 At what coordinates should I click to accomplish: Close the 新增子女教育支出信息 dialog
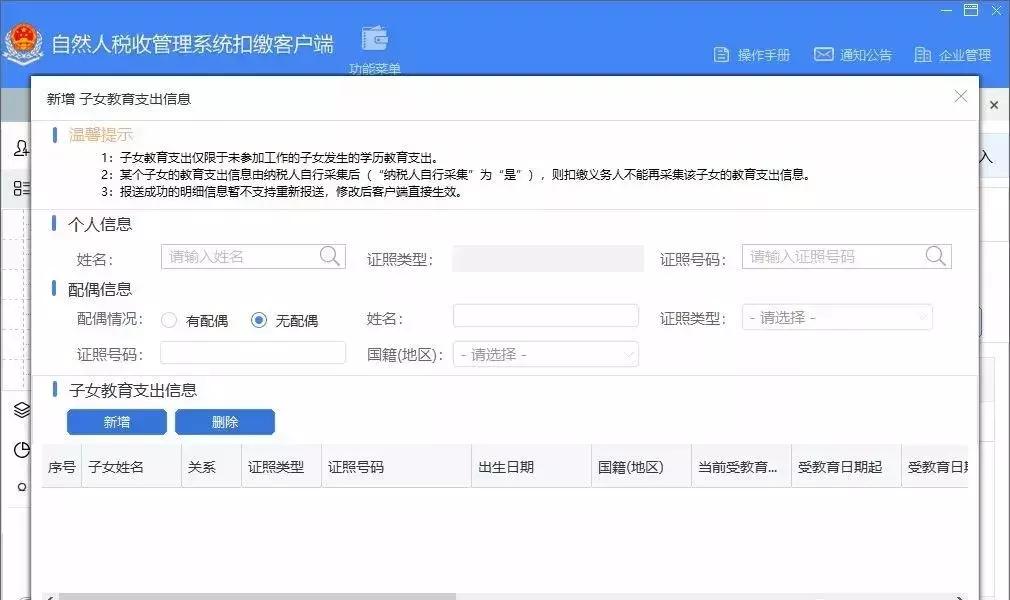pyautogui.click(x=961, y=96)
